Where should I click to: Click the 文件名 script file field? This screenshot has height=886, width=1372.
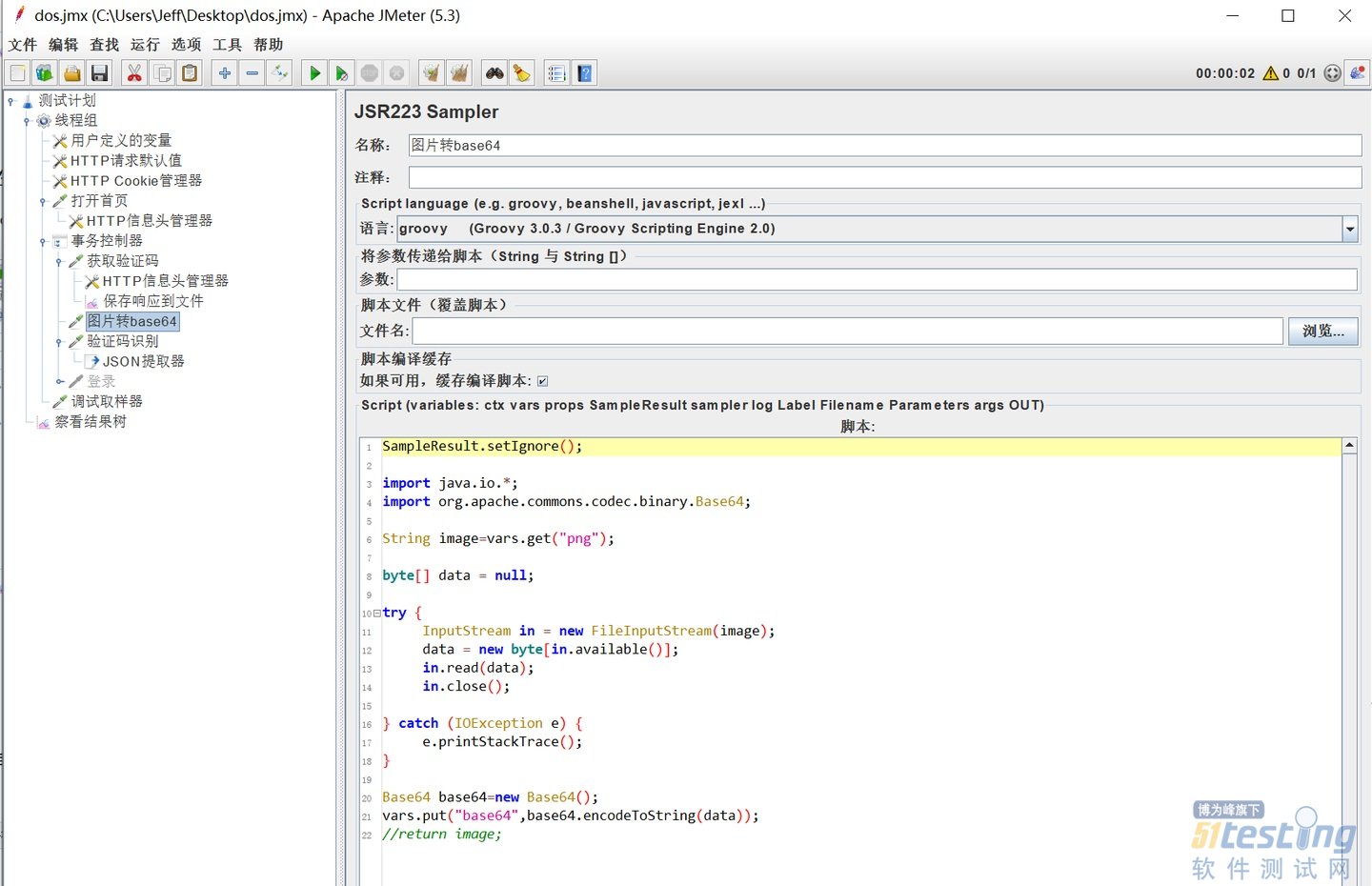[x=847, y=331]
